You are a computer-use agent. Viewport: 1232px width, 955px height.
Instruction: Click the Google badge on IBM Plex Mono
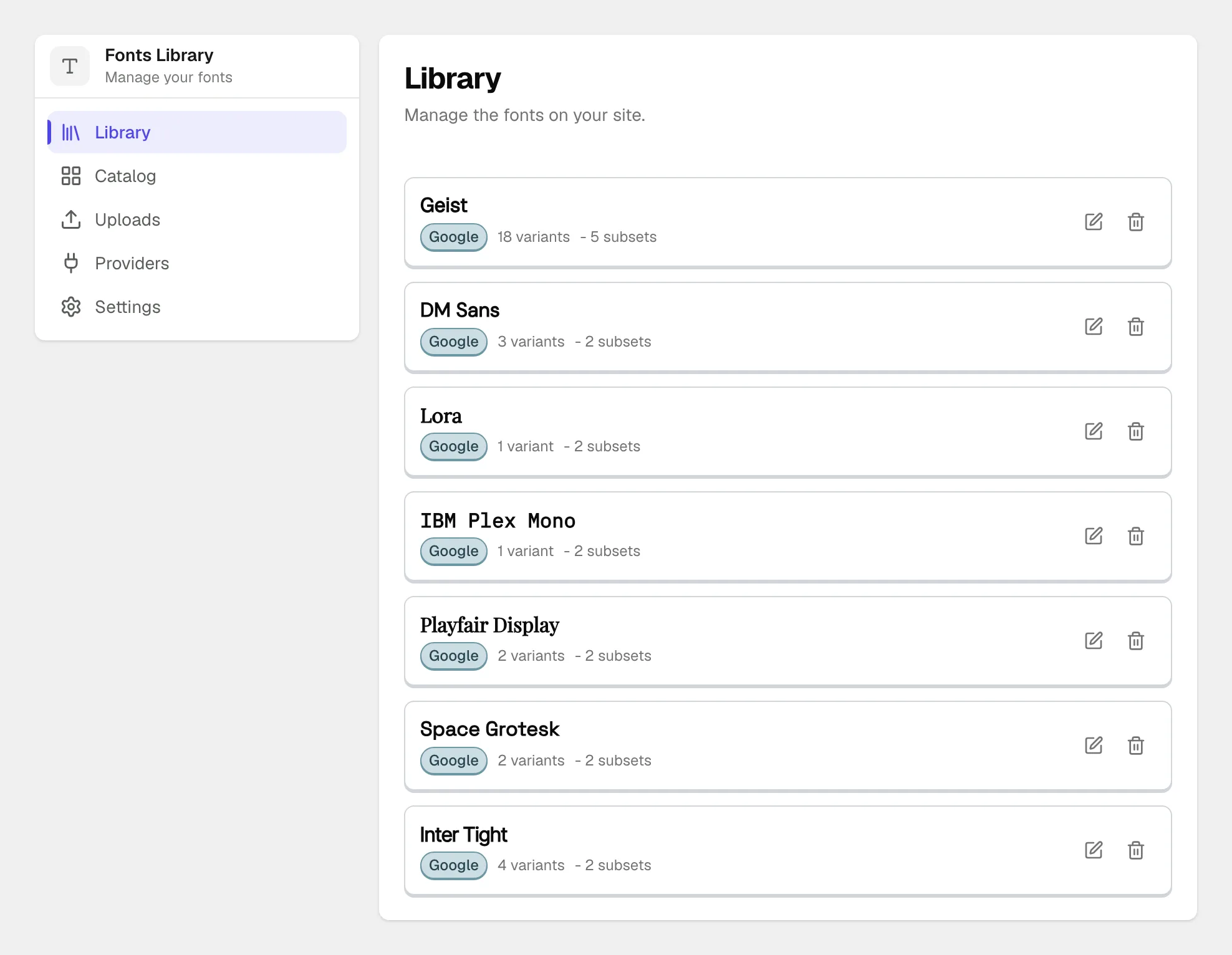(x=454, y=551)
